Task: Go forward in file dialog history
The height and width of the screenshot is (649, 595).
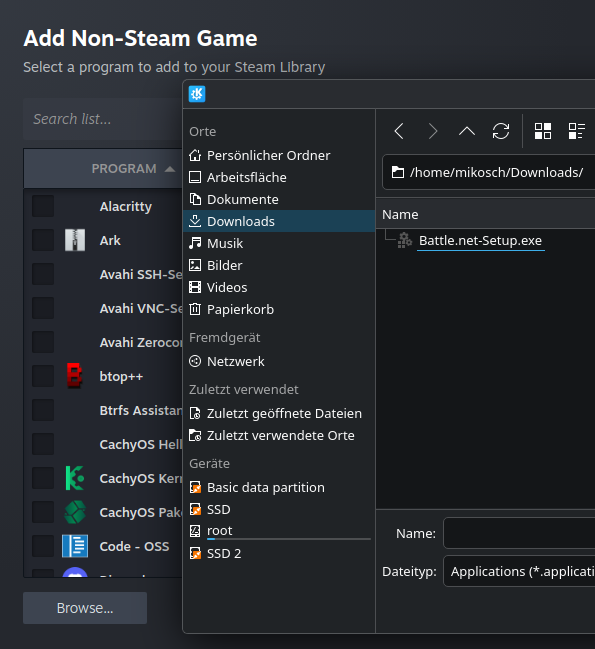Action: click(x=433, y=131)
